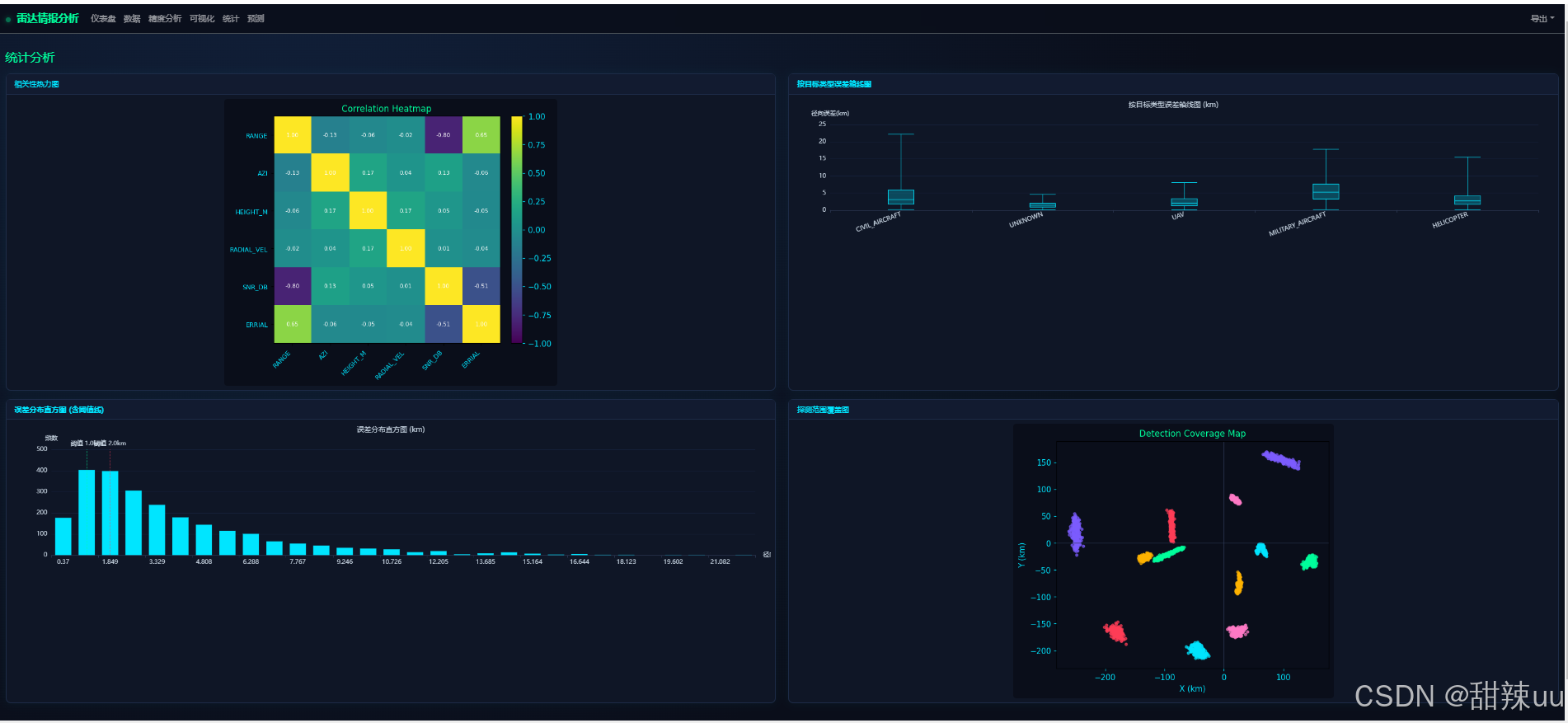Click the −1.00 colorbar tick label

pos(539,344)
